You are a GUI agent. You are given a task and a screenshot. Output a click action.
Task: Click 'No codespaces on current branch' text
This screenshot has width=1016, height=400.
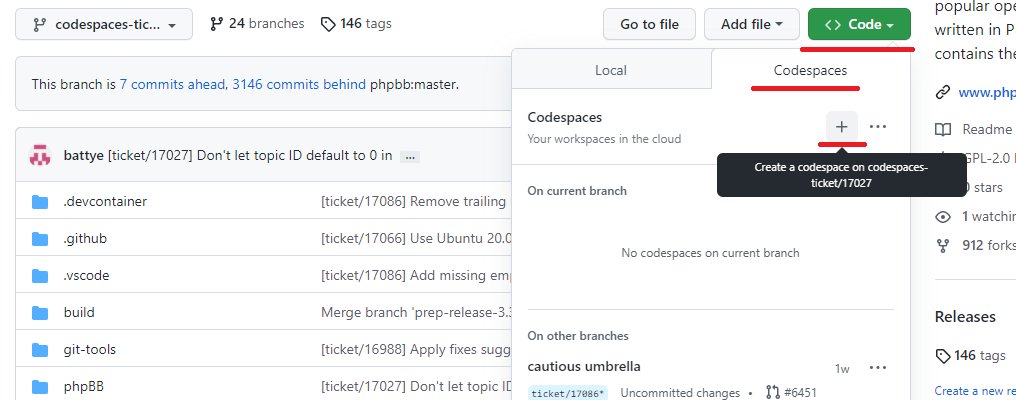(710, 253)
